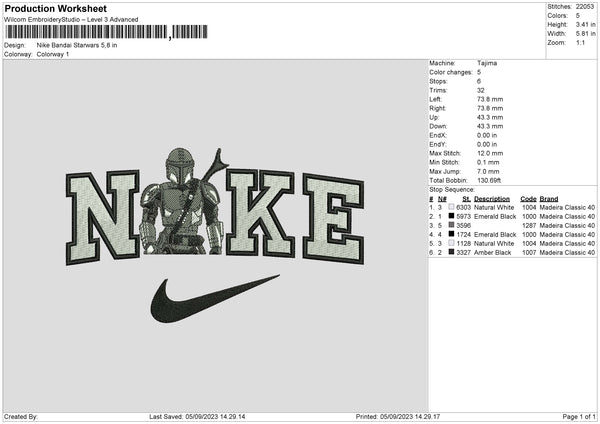
Task: Click the Stitches value 22053
Action: (x=585, y=7)
